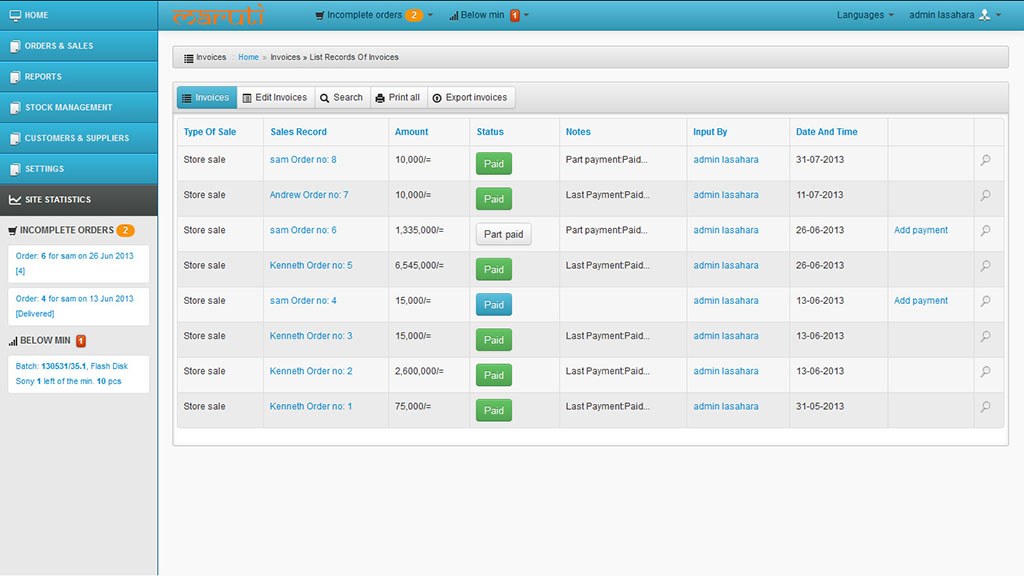Viewport: 1024px width, 576px height.
Task: Open the sam Order no: 8 sales record
Action: (303, 159)
